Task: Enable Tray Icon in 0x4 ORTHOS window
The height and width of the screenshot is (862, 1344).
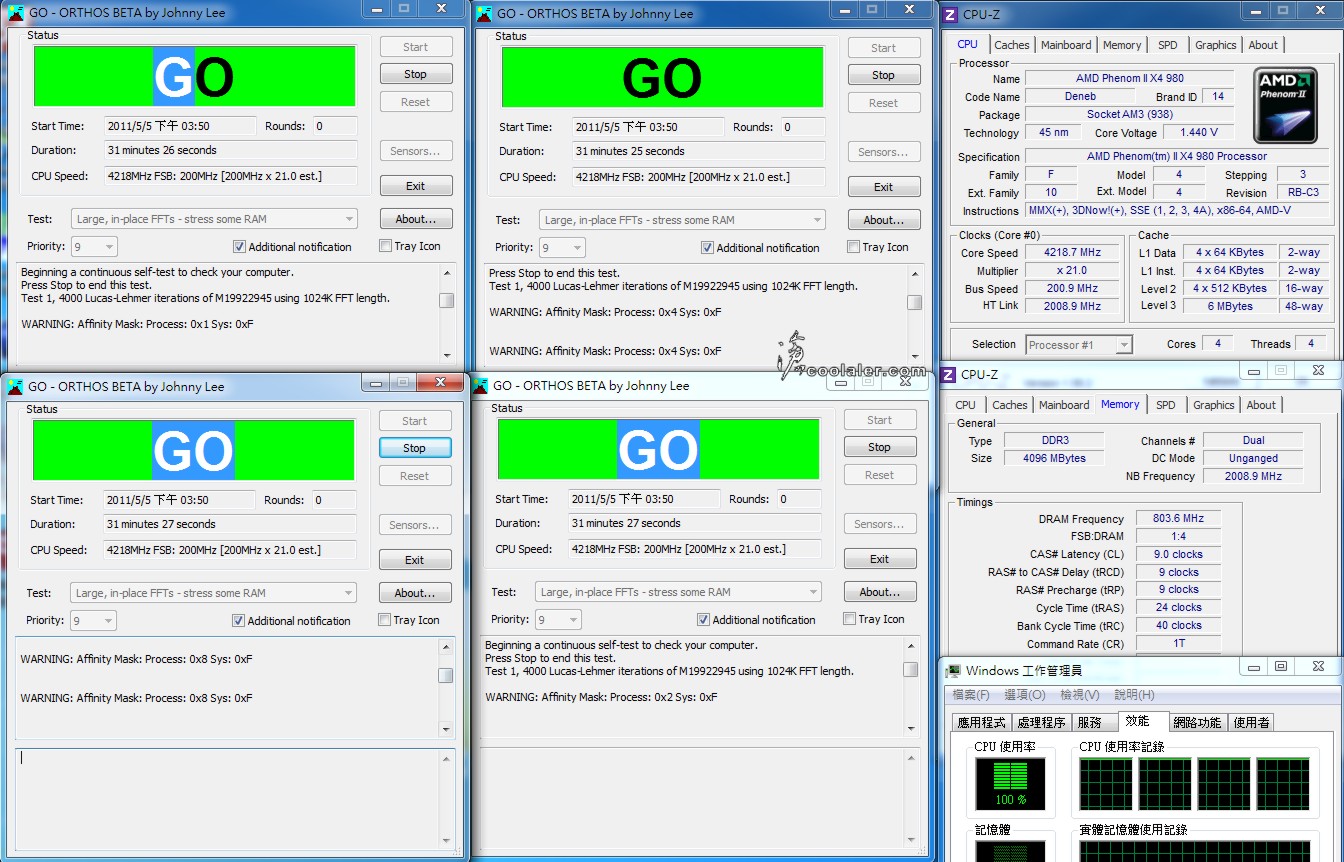Action: coord(854,247)
